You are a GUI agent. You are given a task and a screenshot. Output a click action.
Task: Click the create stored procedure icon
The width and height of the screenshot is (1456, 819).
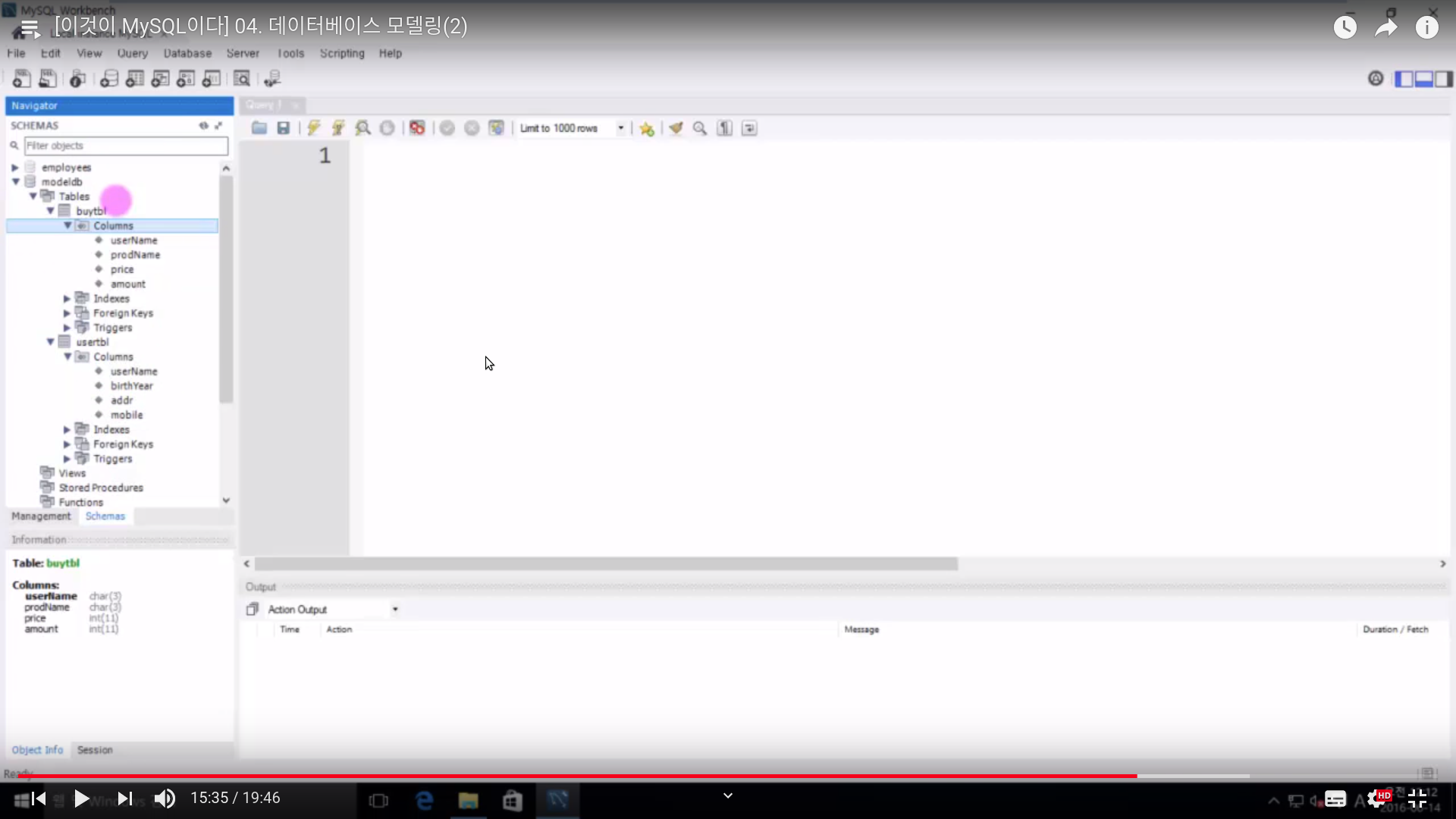(x=186, y=78)
